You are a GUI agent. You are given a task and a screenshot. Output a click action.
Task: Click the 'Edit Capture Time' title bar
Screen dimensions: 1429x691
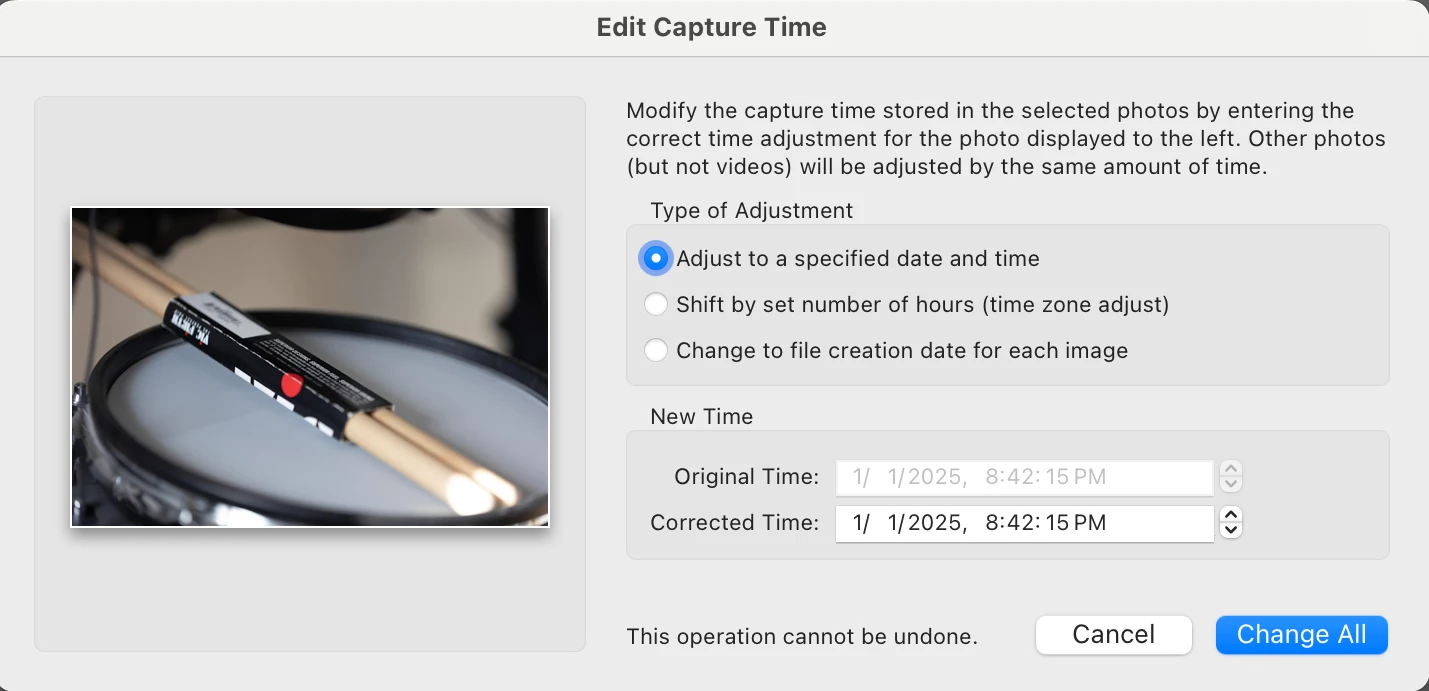click(711, 27)
